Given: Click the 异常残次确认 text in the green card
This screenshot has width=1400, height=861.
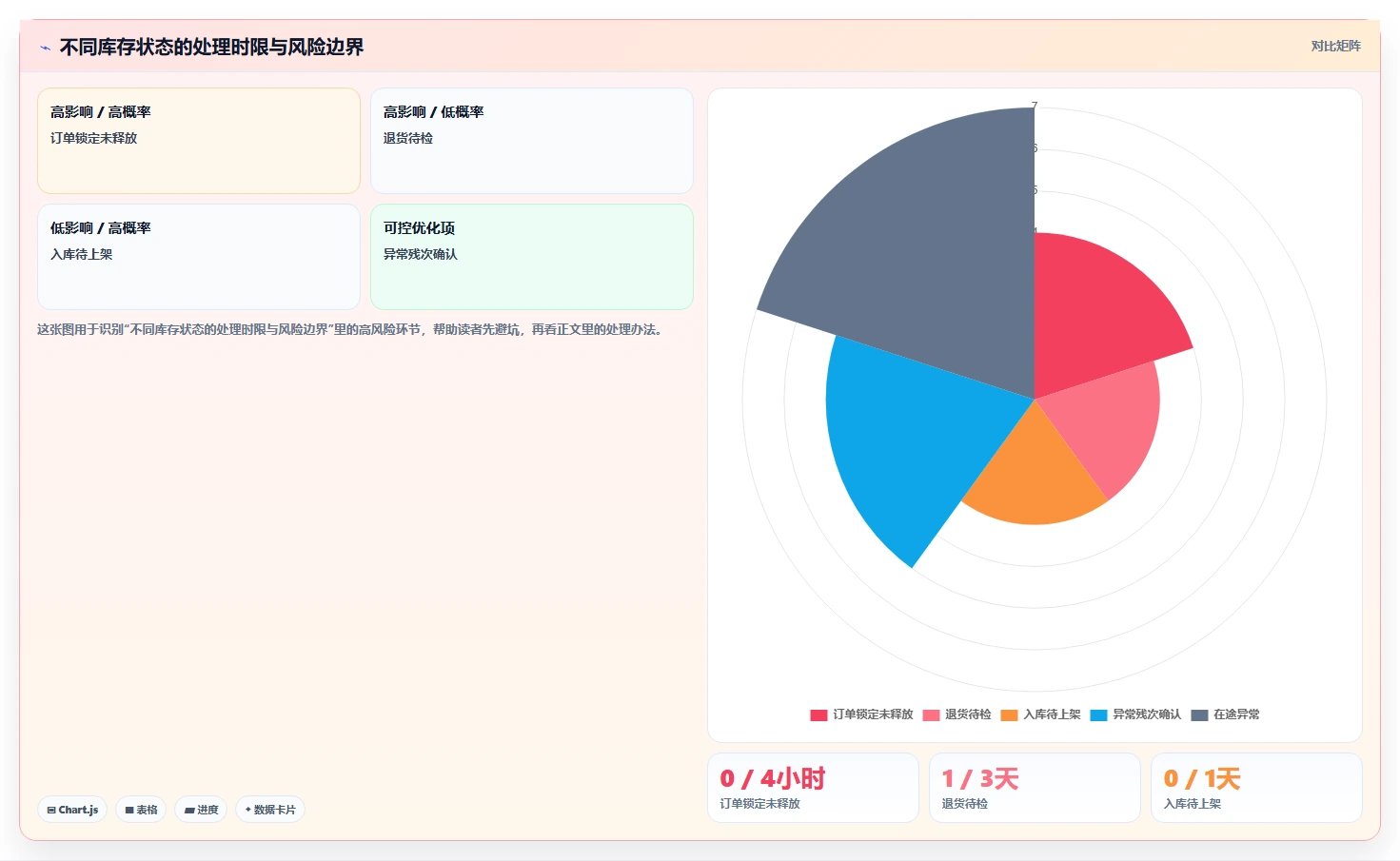Looking at the screenshot, I should [x=421, y=254].
